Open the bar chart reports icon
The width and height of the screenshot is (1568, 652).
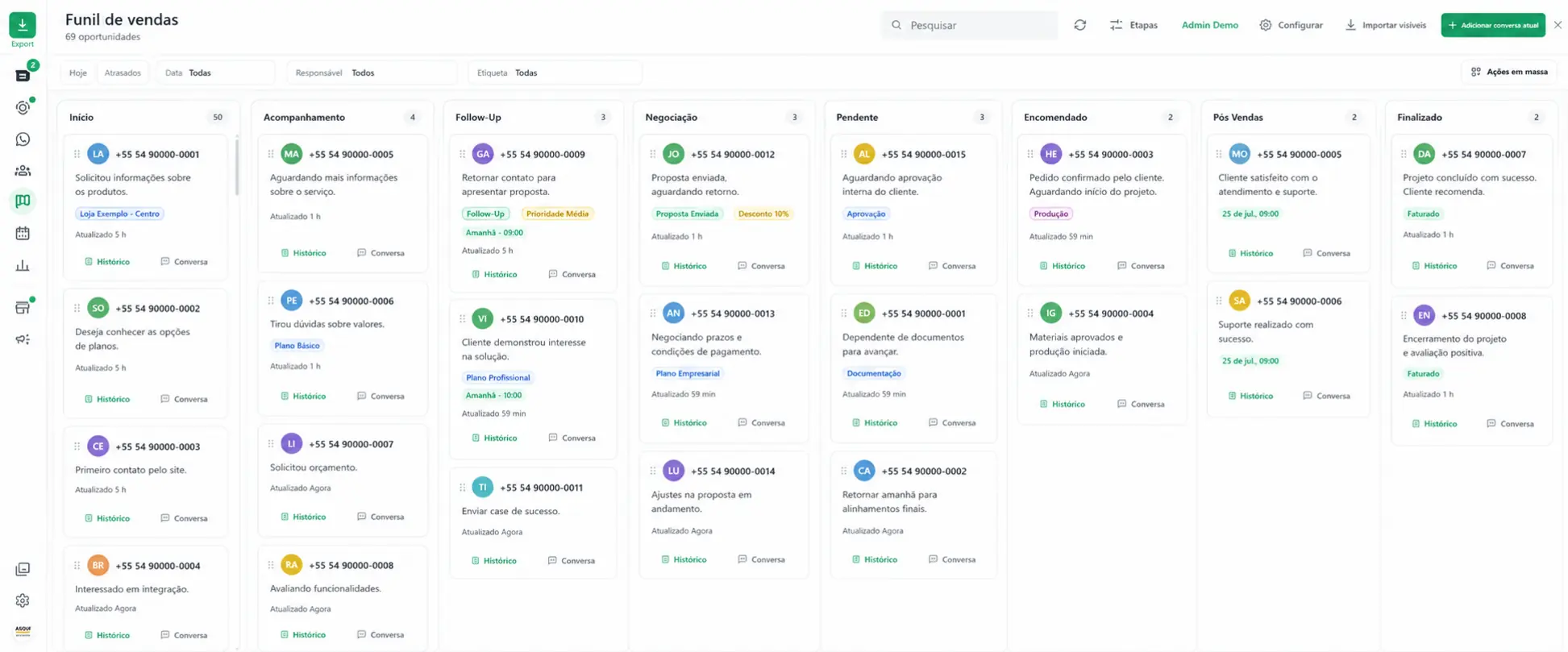point(23,265)
